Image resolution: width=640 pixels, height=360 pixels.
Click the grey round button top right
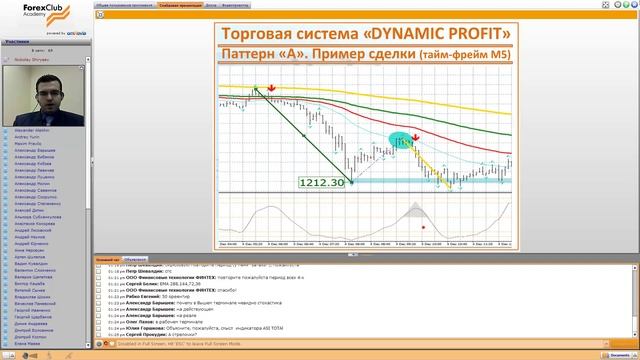pyautogui.click(x=618, y=5)
